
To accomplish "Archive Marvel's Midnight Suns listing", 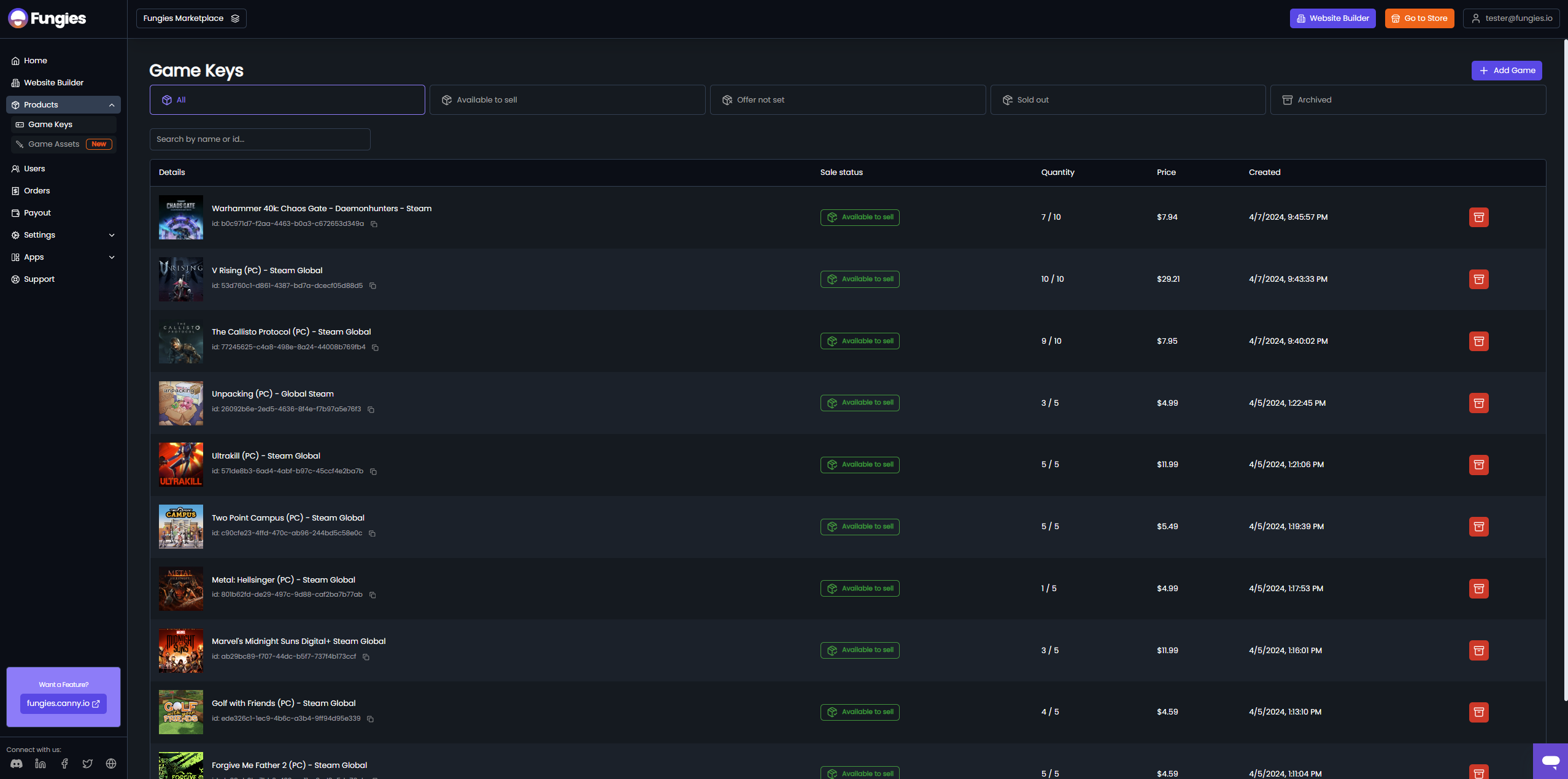I will coord(1478,650).
